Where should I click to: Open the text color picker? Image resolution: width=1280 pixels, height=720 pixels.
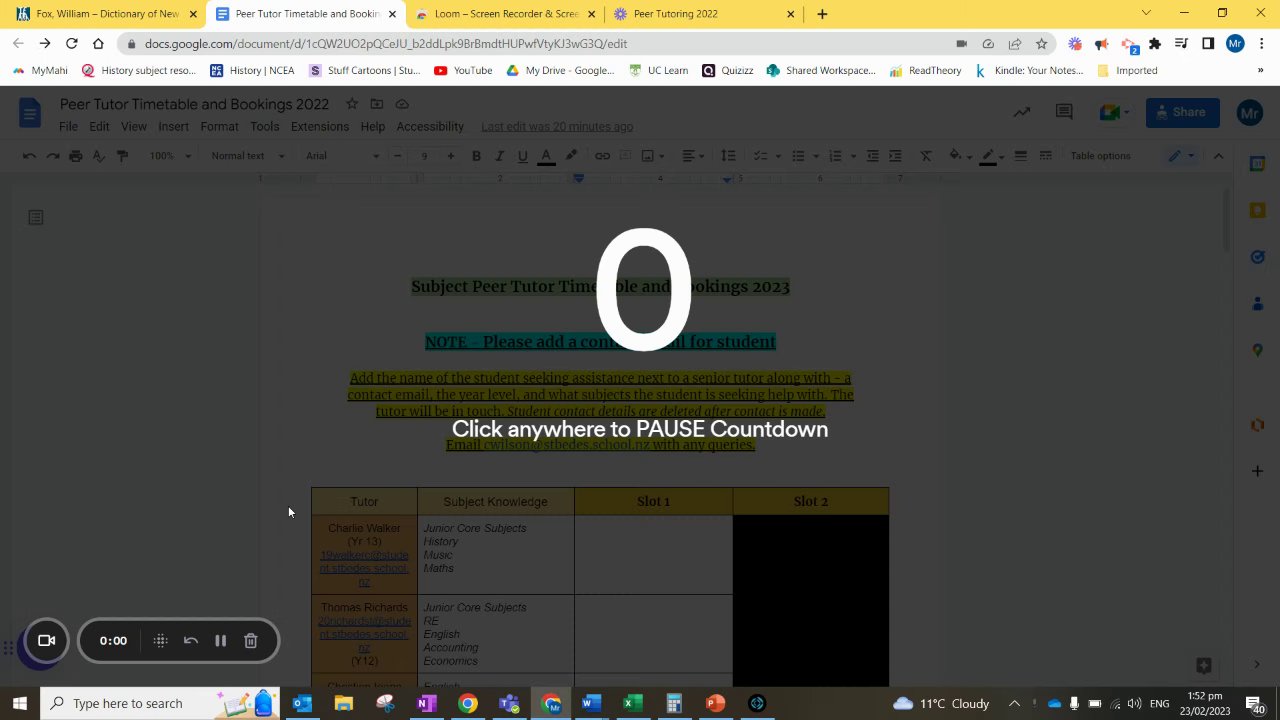coord(546,156)
